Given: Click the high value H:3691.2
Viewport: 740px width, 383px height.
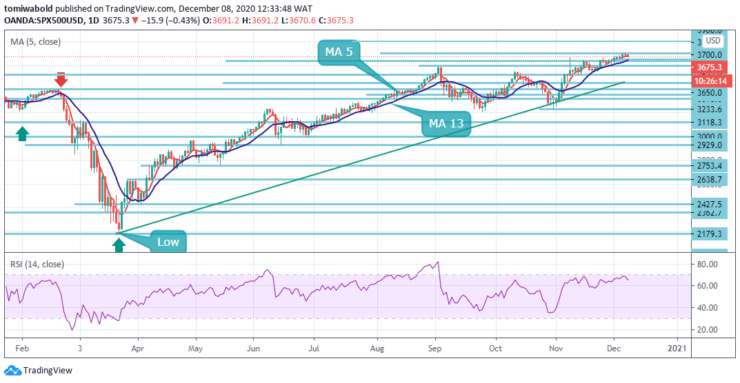Looking at the screenshot, I should [260, 21].
